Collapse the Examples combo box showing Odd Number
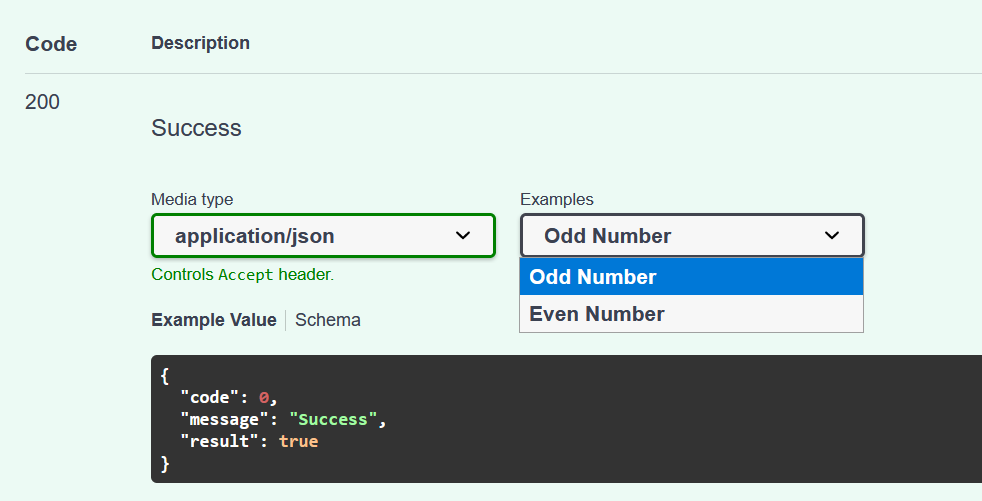 pos(691,236)
